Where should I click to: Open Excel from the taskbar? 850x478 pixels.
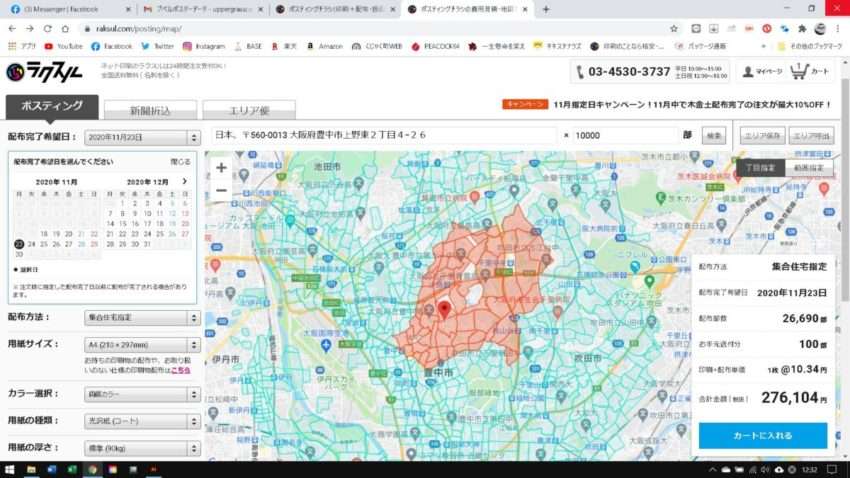(x=72, y=469)
